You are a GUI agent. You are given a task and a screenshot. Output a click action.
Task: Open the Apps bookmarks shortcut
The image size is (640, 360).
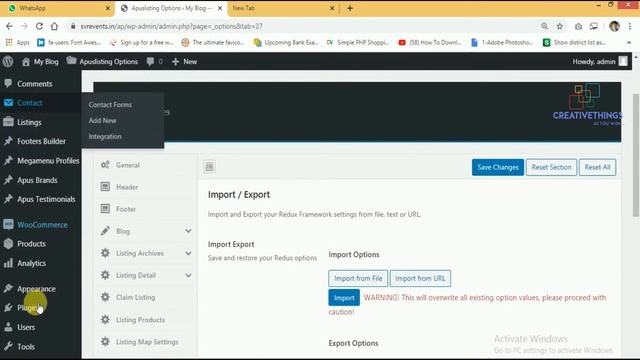[x=18, y=42]
